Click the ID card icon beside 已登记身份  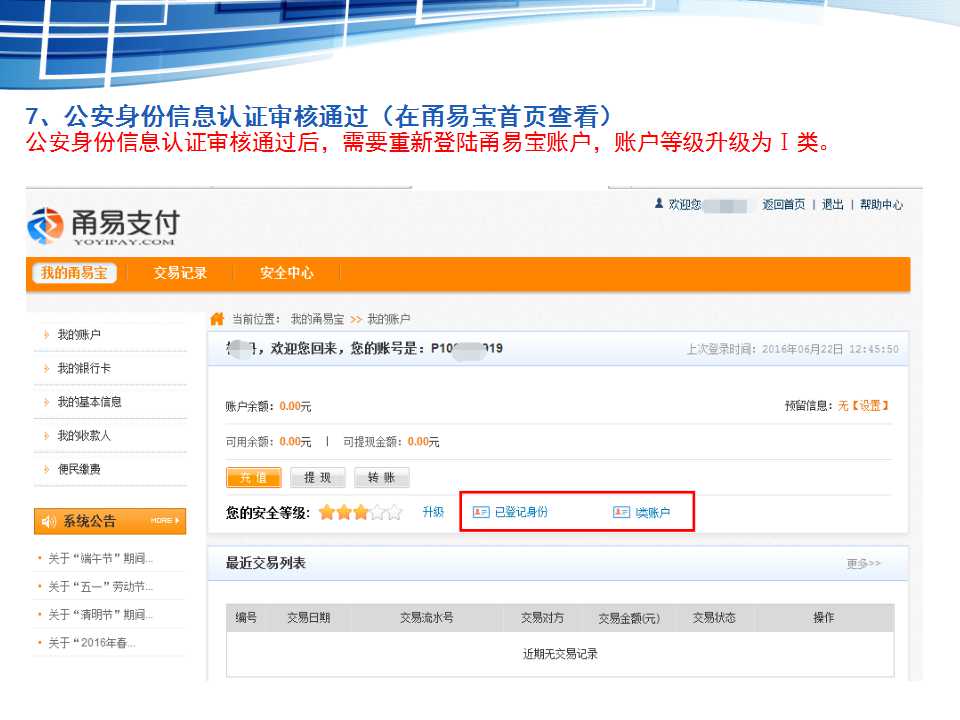point(481,512)
